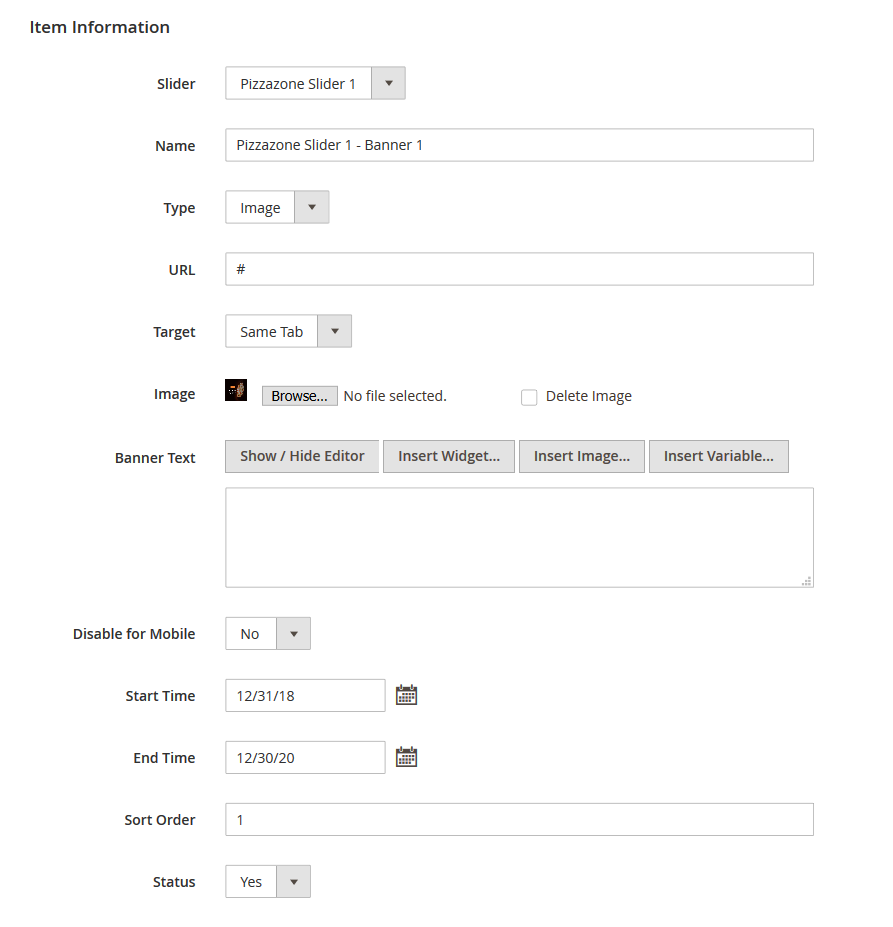
Task: Focus the Name text field
Action: pyautogui.click(x=519, y=145)
